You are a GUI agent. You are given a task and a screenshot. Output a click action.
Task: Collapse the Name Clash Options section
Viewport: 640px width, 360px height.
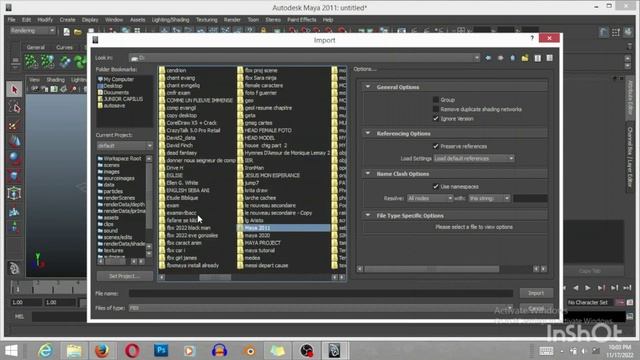click(368, 173)
